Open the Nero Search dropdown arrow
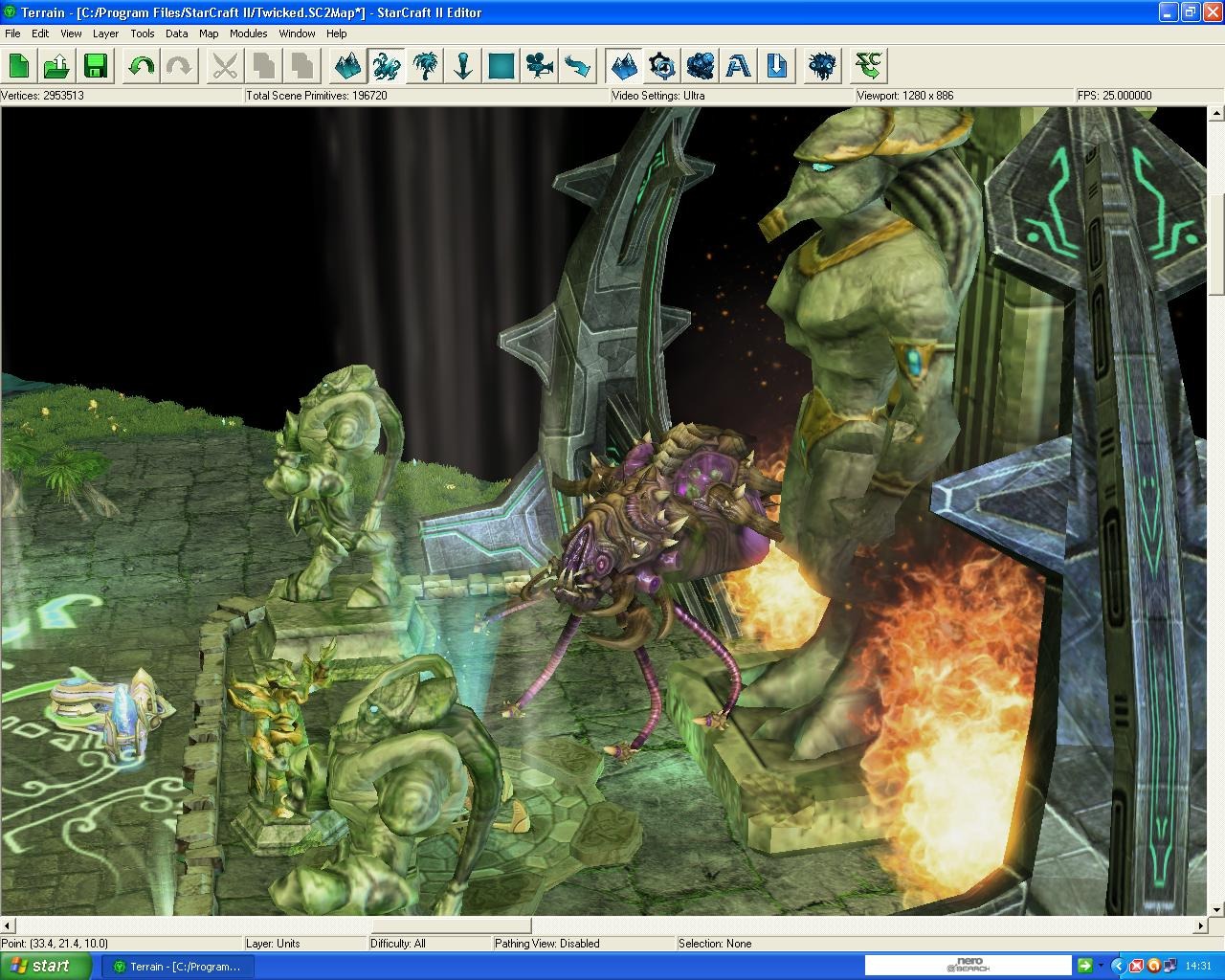1225x980 pixels. tap(1101, 966)
